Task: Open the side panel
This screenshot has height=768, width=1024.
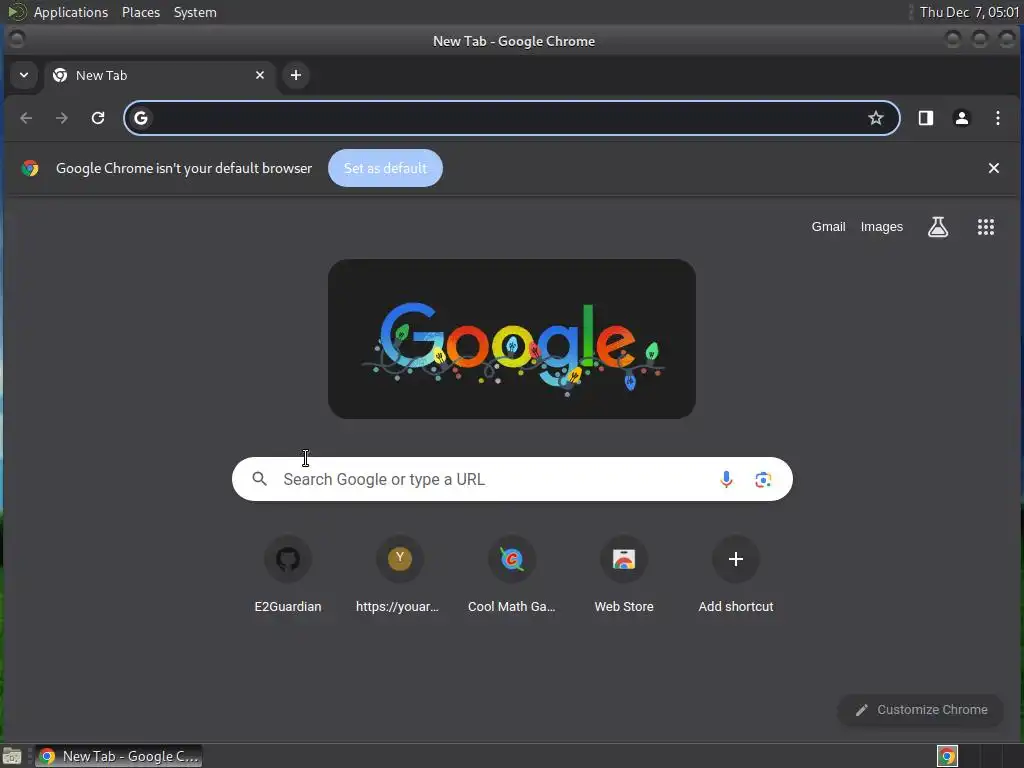Action: pyautogui.click(x=925, y=118)
